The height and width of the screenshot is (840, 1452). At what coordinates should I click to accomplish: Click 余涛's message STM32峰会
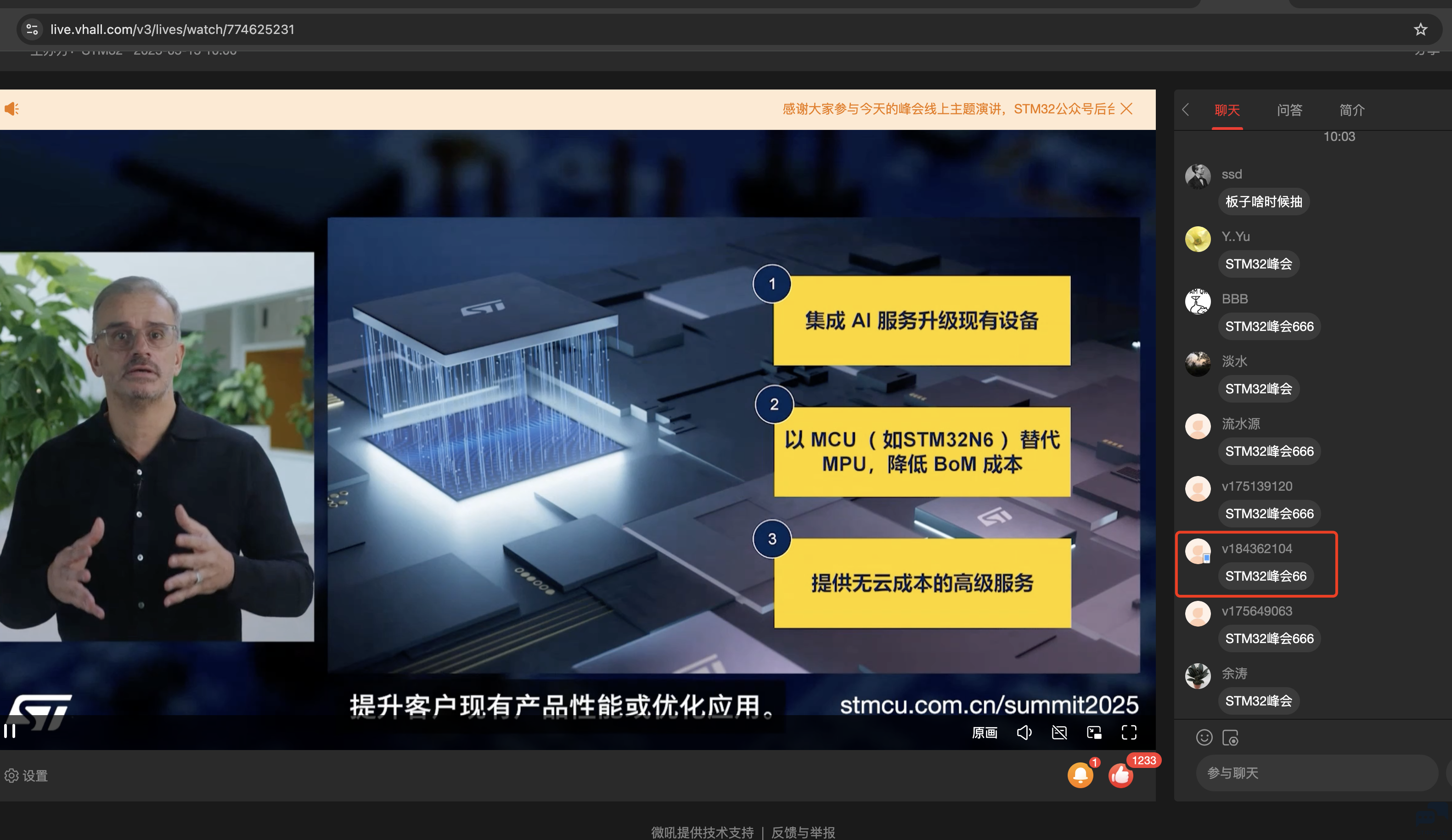[1258, 701]
